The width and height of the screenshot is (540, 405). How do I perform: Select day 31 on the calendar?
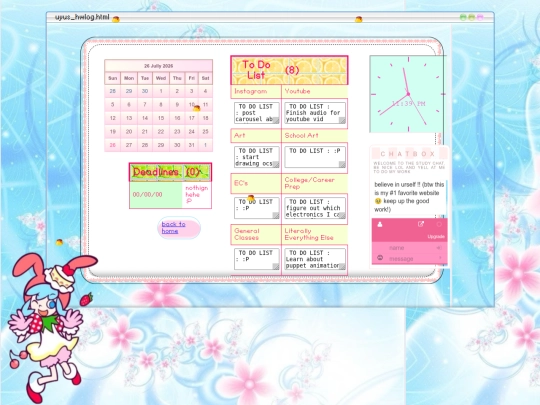coord(191,145)
